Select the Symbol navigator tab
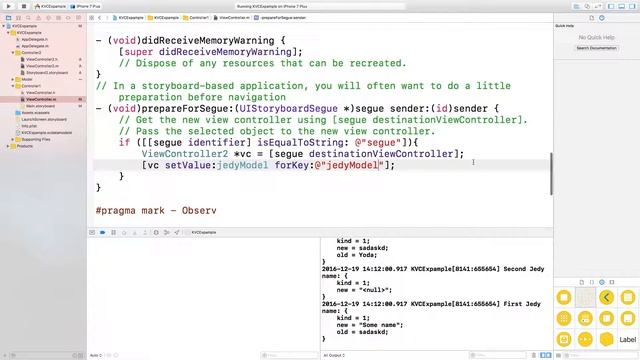The image size is (640, 360). coord(18,18)
